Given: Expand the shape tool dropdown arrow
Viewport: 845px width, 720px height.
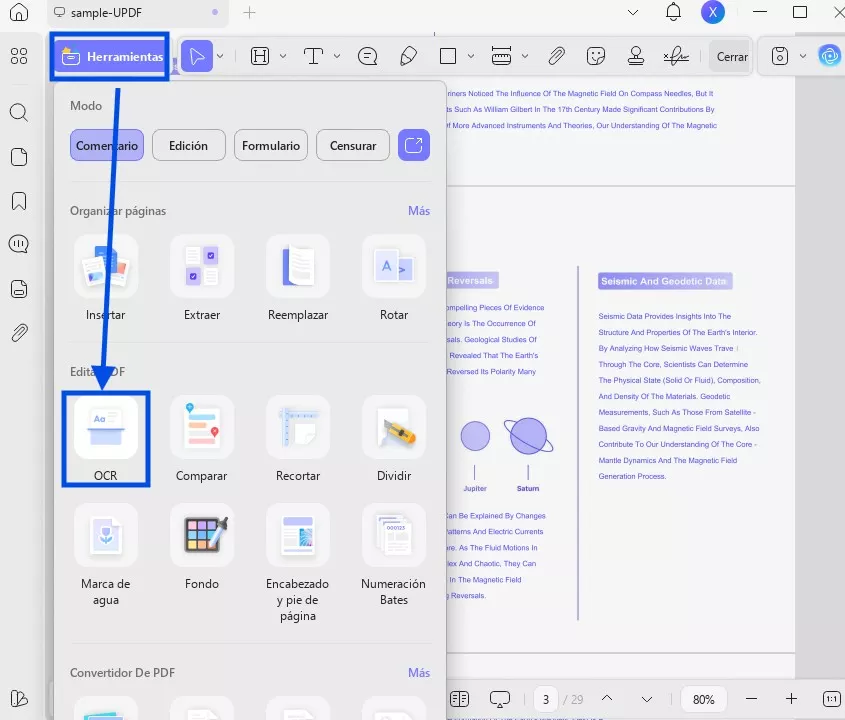Looking at the screenshot, I should point(470,56).
